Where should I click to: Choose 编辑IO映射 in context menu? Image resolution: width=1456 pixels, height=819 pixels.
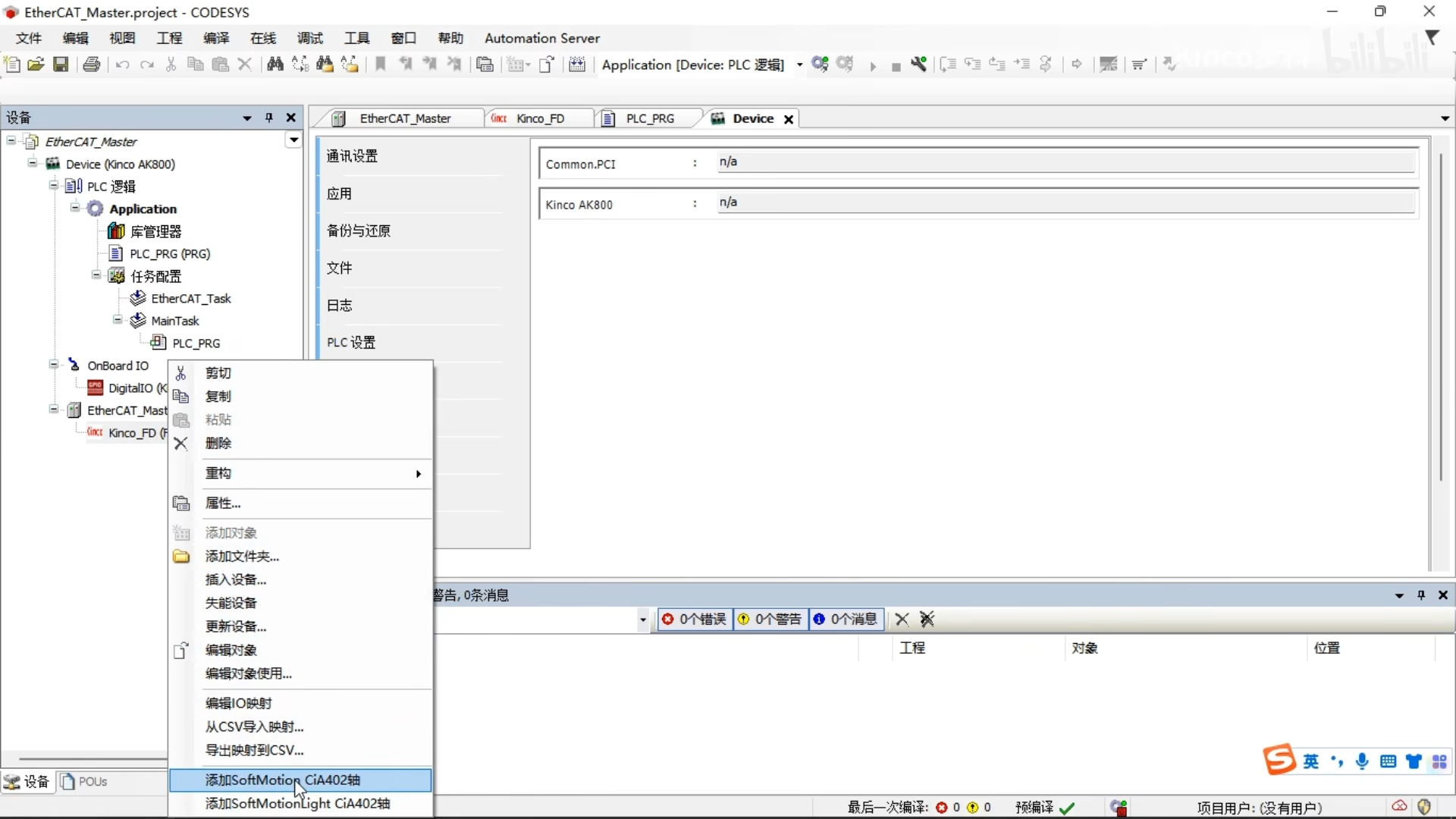point(300,703)
